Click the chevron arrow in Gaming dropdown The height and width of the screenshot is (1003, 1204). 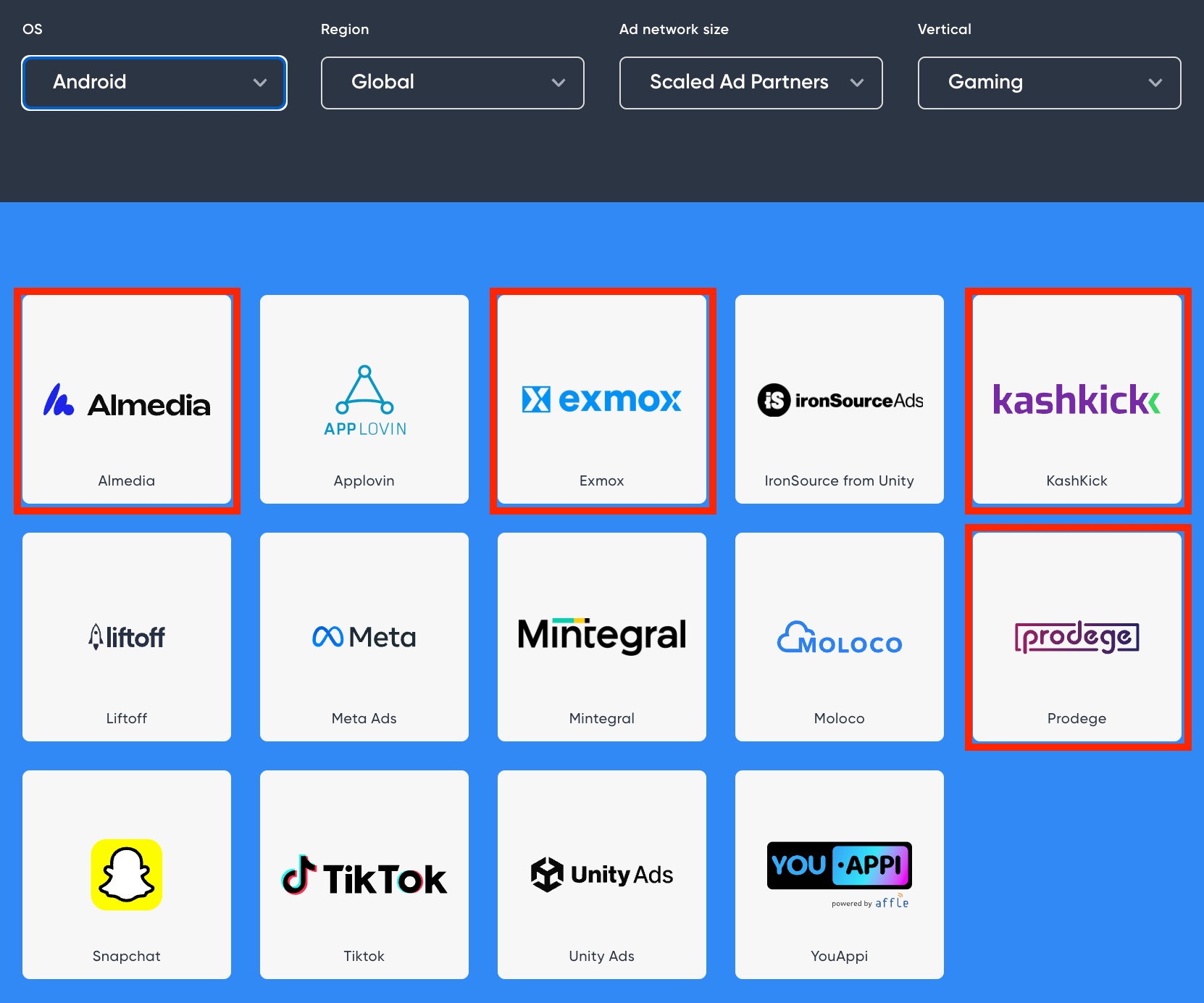point(1155,83)
